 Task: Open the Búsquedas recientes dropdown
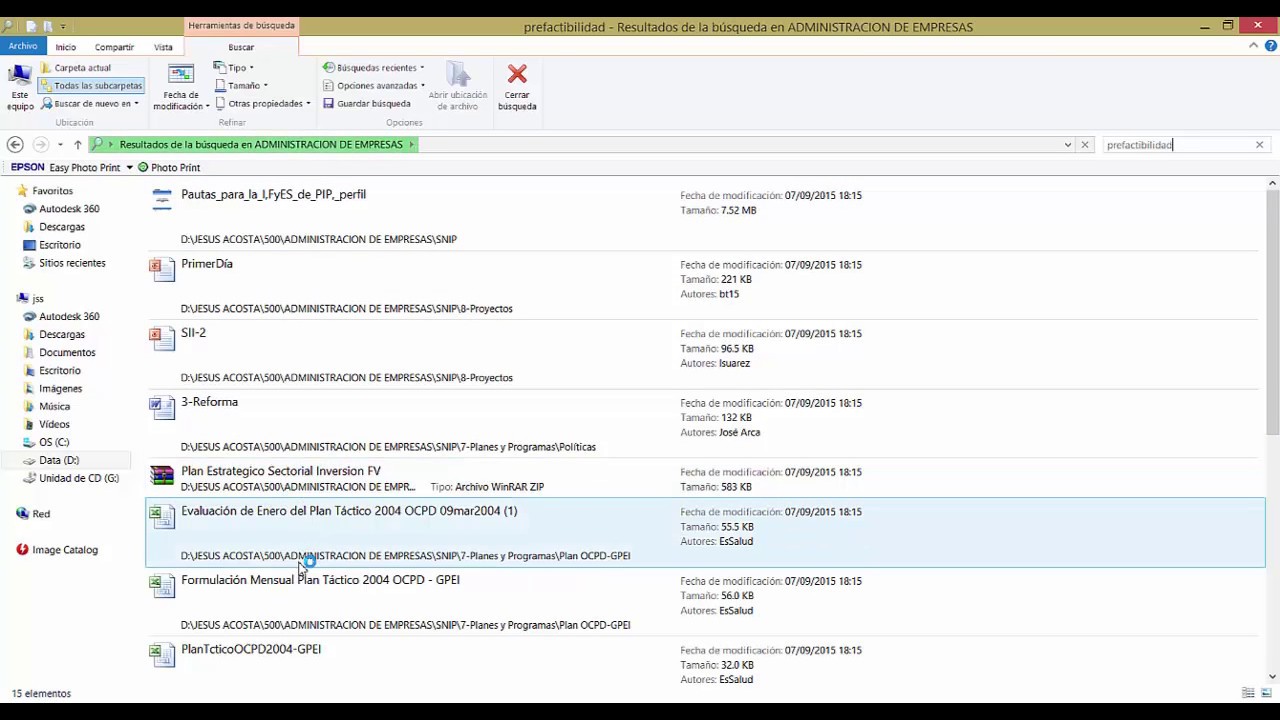pyautogui.click(x=374, y=68)
